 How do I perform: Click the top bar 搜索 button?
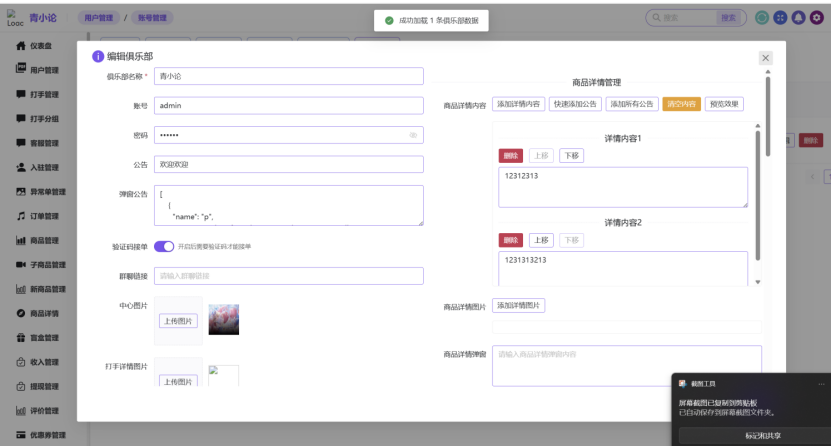729,17
